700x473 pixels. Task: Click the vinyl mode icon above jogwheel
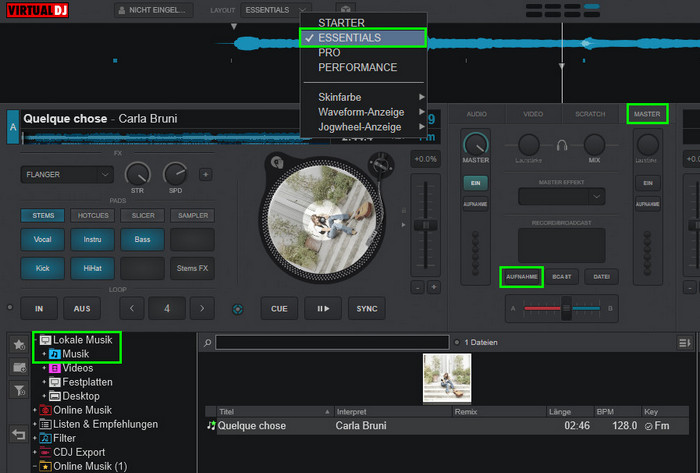point(277,162)
